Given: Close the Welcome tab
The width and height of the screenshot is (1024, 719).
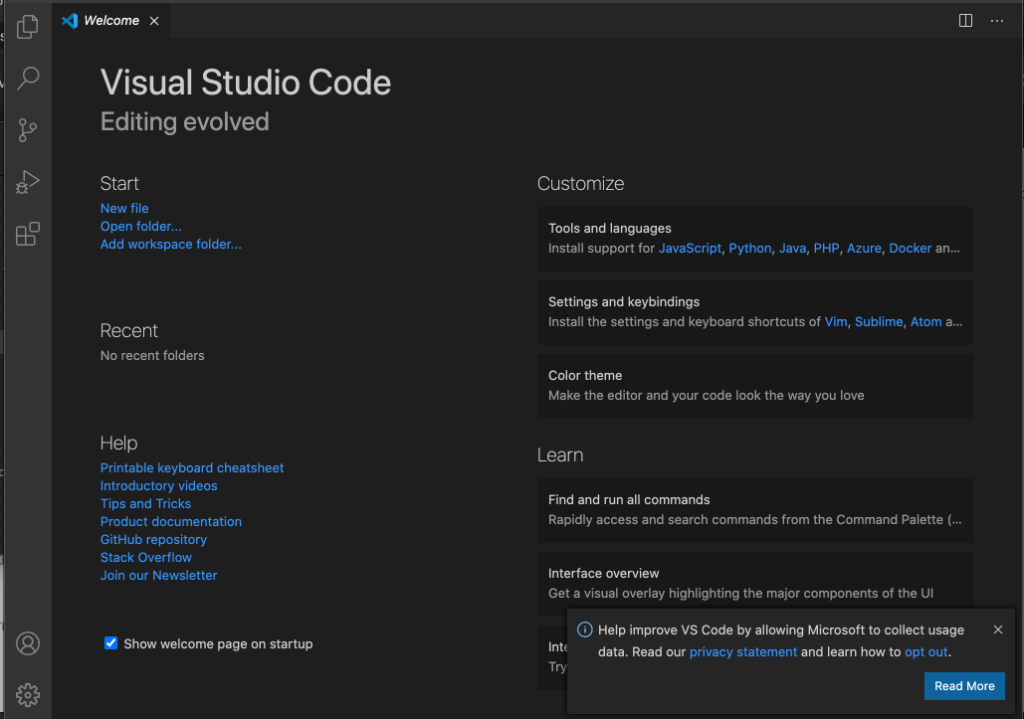Looking at the screenshot, I should [x=154, y=21].
